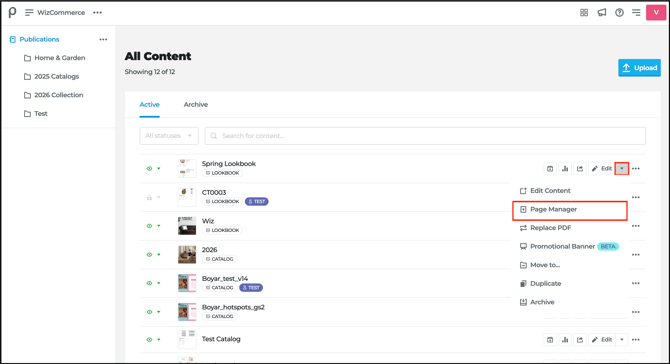Share Spring Lookbook via share icon
Image resolution: width=670 pixels, height=364 pixels.
[580, 168]
